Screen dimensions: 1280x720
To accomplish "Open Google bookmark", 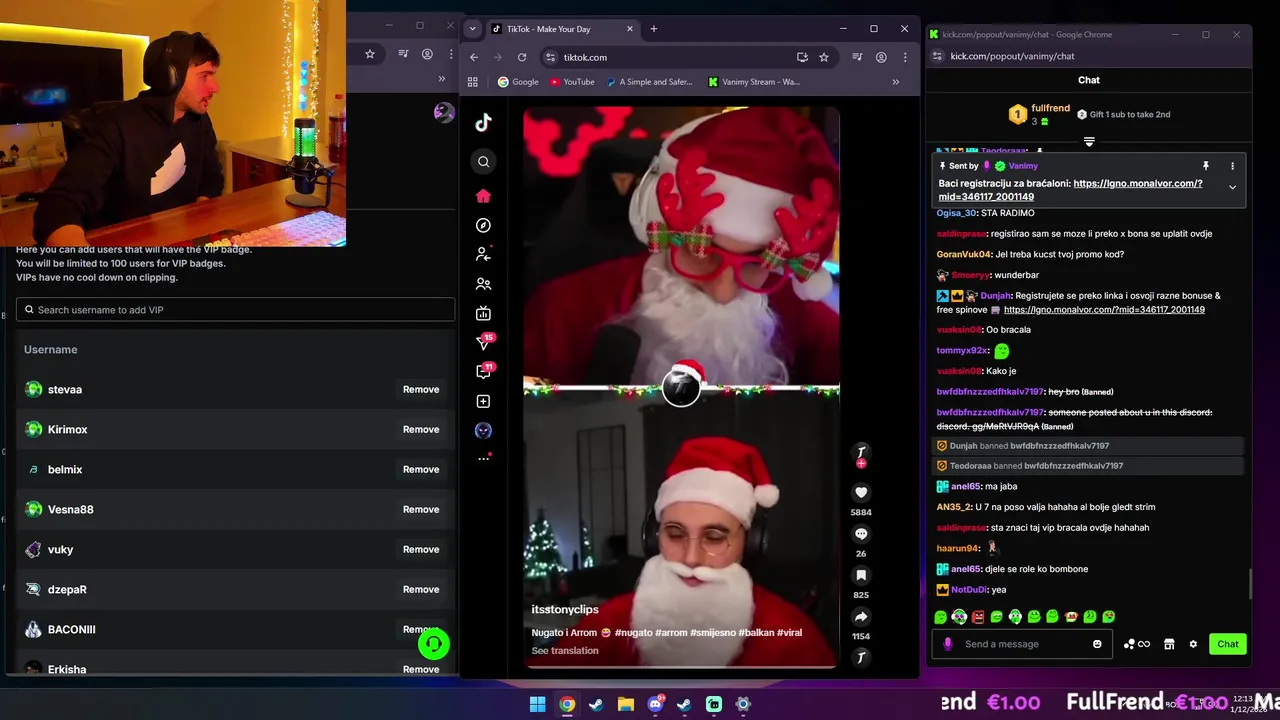I will pos(518,82).
